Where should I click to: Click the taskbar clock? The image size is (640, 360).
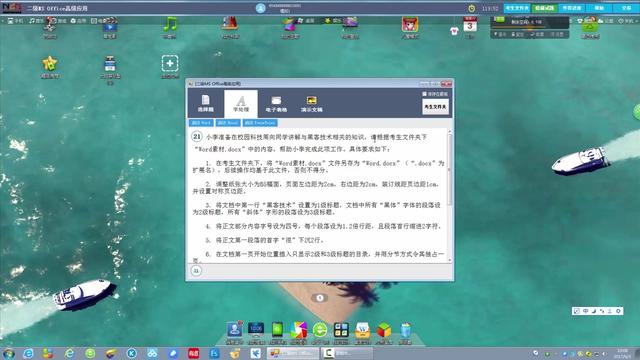coord(622,353)
